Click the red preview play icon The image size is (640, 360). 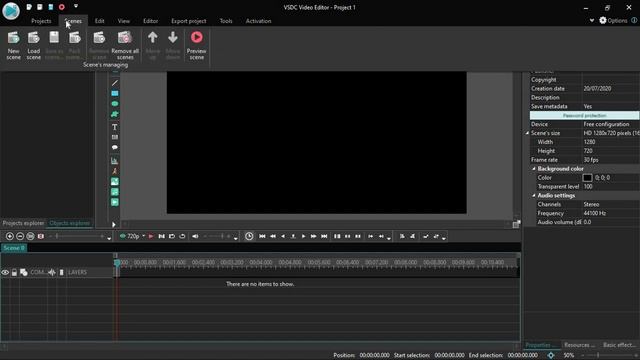[x=151, y=236]
